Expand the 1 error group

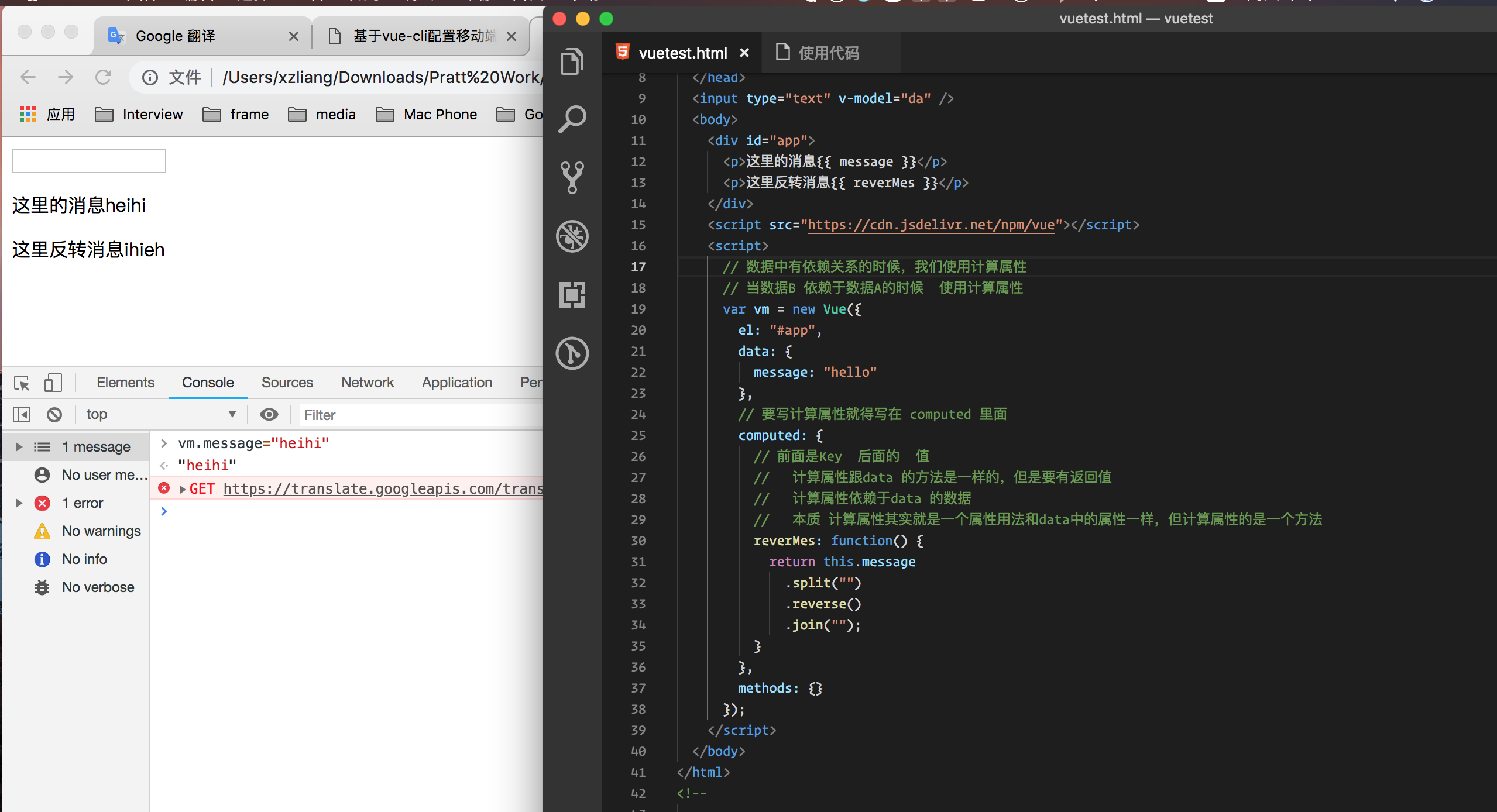click(19, 503)
